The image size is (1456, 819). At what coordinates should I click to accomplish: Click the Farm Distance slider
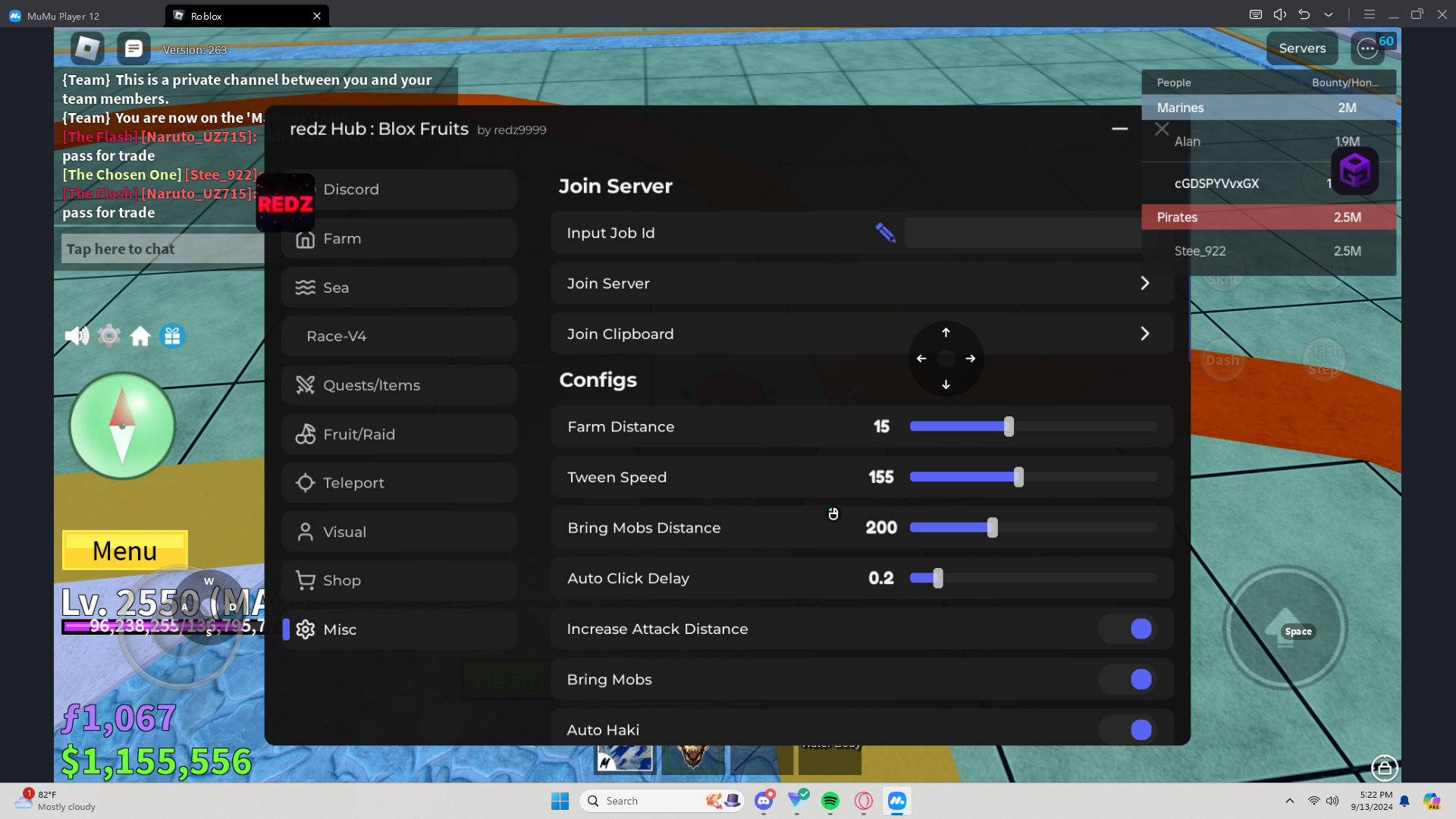[1034, 427]
